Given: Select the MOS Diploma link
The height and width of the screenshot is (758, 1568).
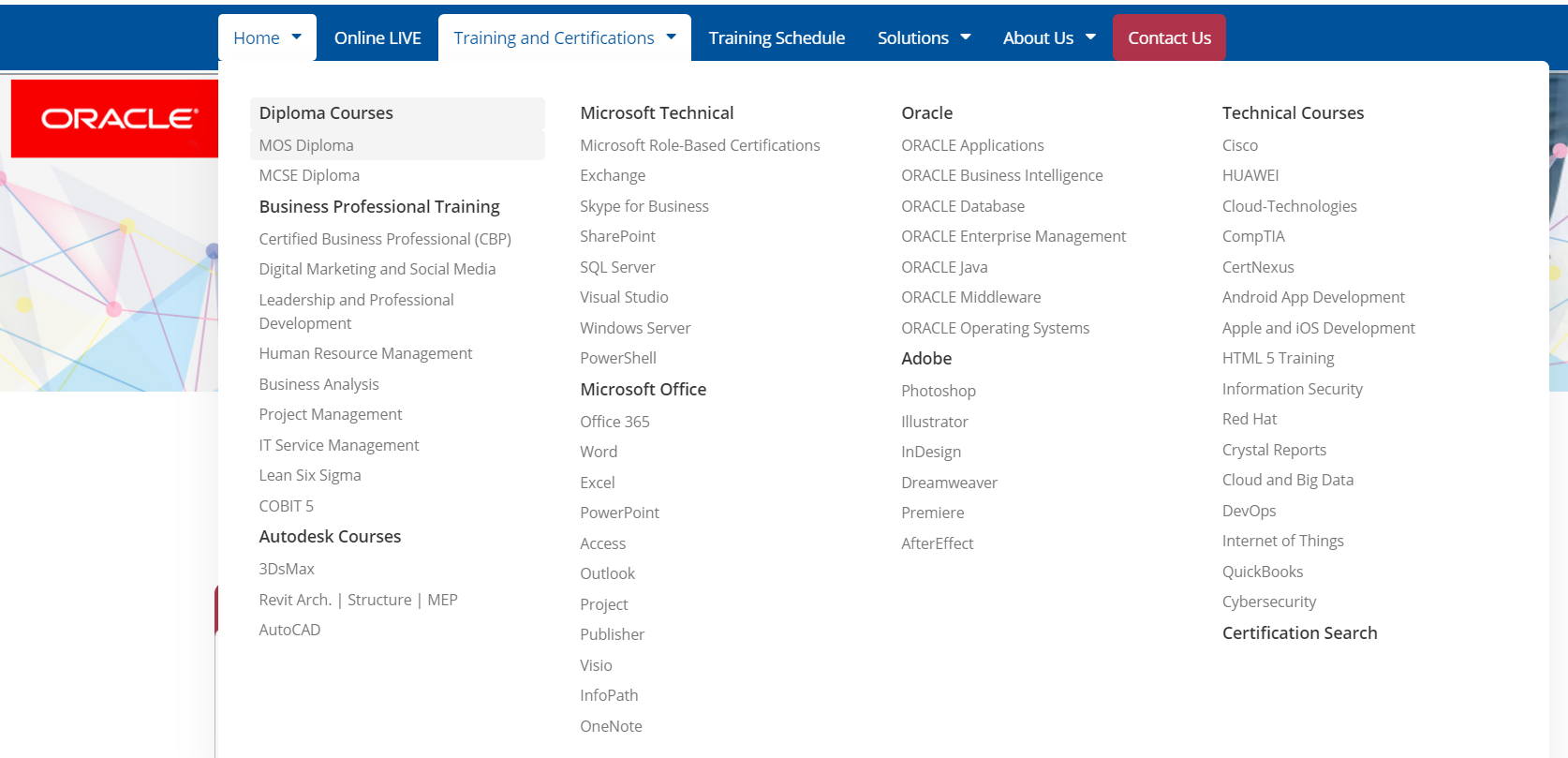Looking at the screenshot, I should click(306, 145).
